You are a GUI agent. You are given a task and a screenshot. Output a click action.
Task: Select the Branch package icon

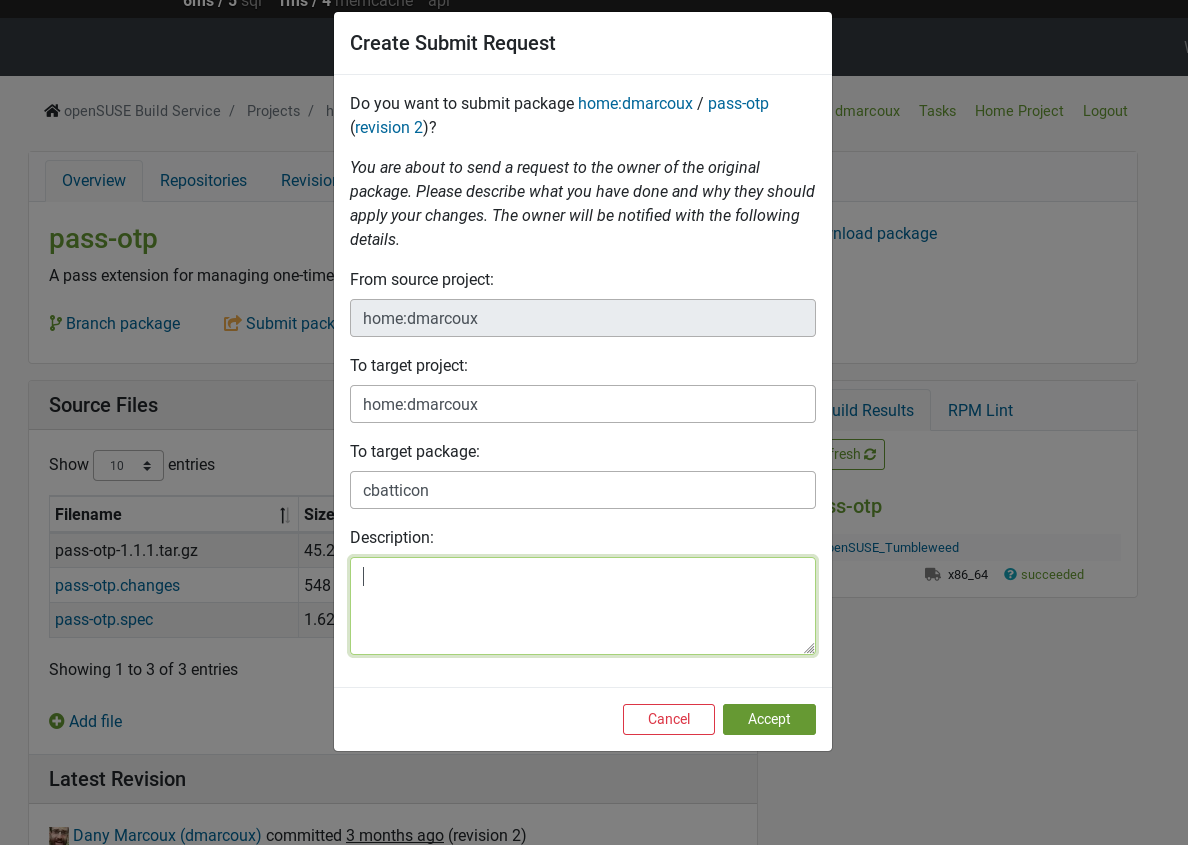pos(56,323)
